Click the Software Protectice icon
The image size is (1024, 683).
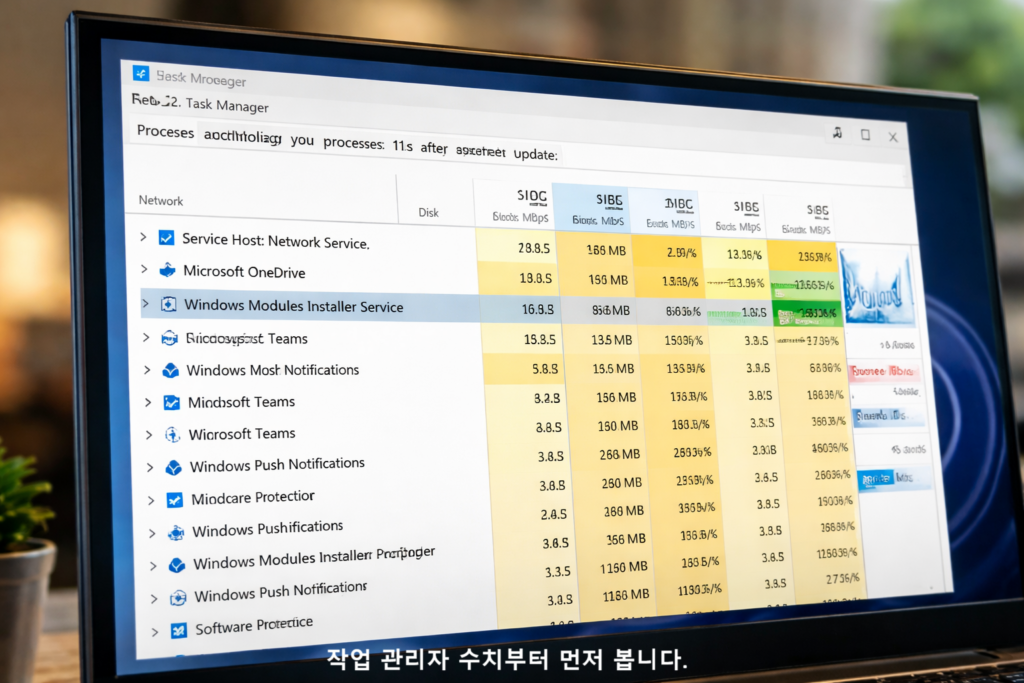[x=179, y=630]
